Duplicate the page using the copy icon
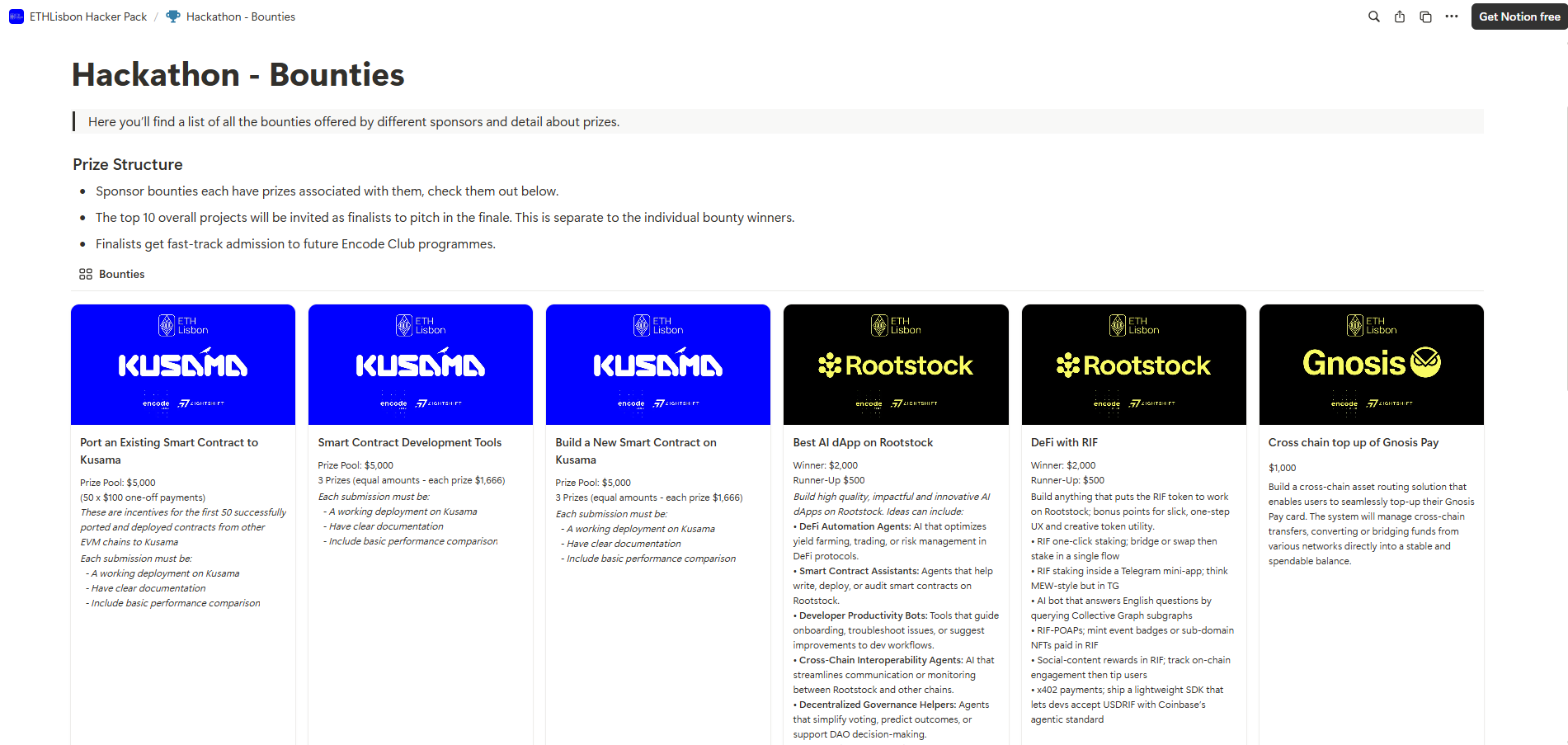This screenshot has height=745, width=1568. [x=1425, y=17]
